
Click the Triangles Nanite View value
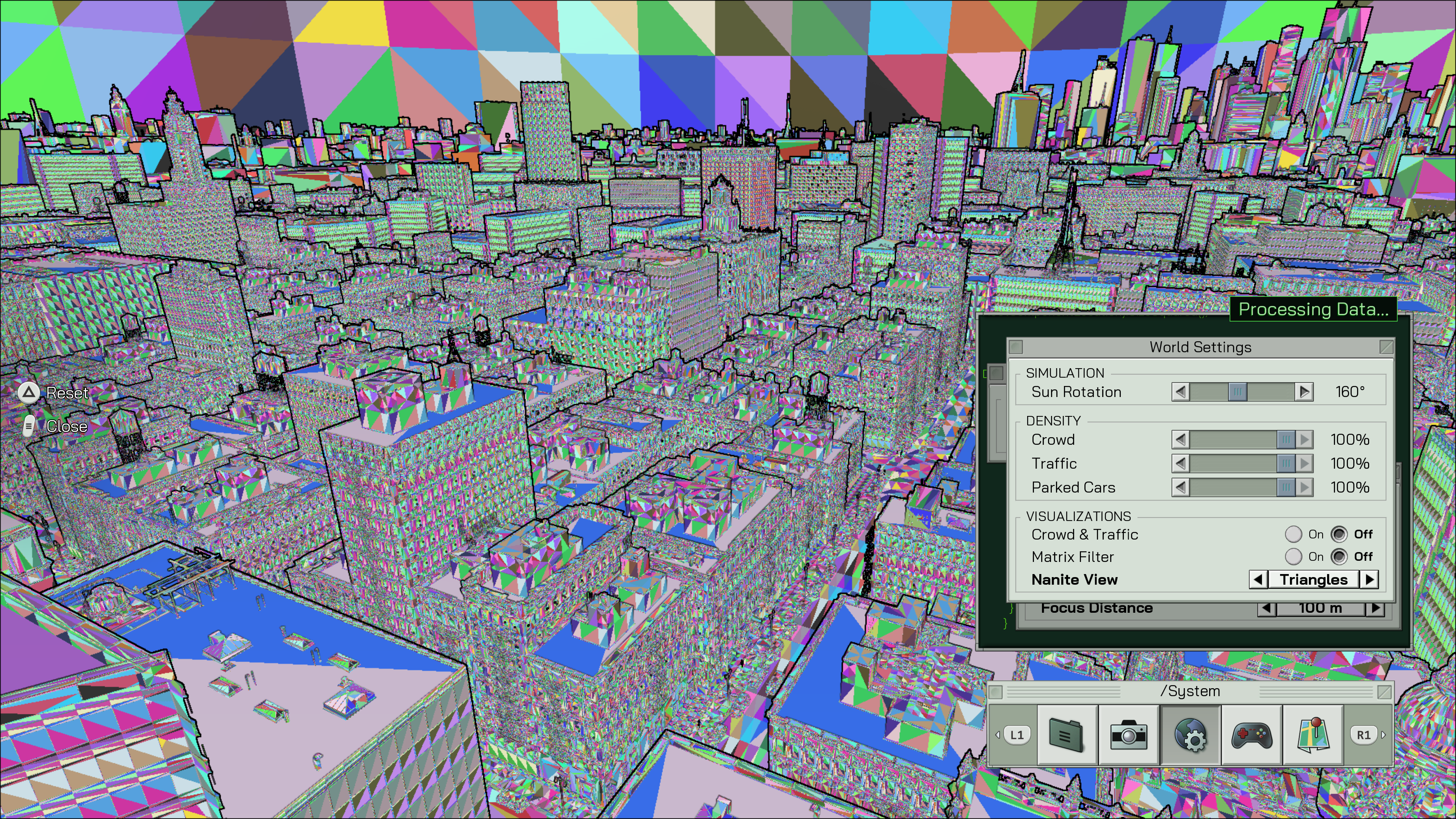pos(1313,579)
